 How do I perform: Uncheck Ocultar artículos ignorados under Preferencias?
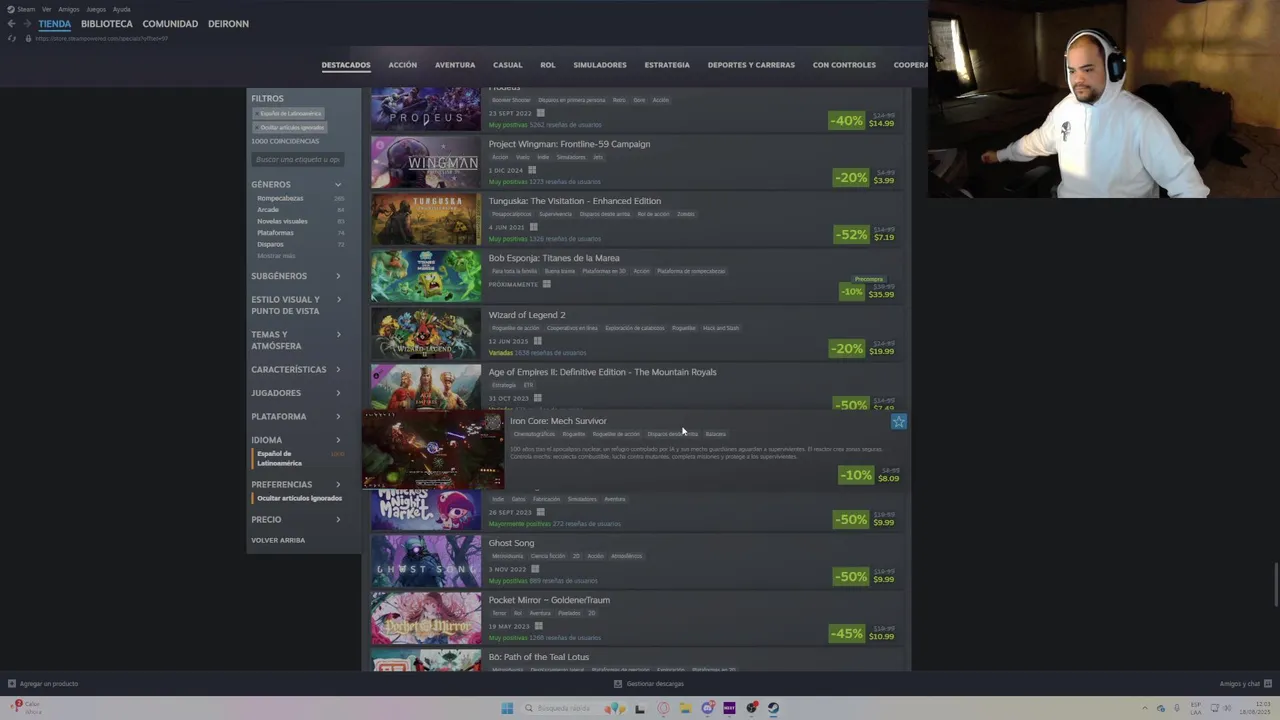(x=298, y=498)
